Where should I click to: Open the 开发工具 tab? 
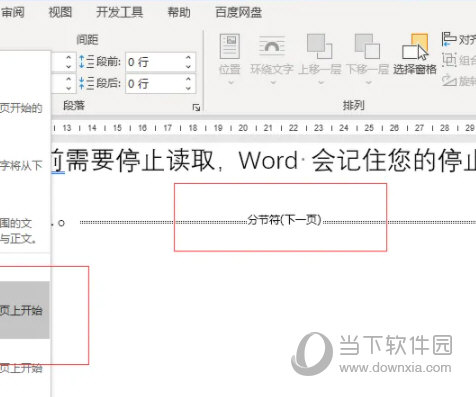click(x=120, y=13)
